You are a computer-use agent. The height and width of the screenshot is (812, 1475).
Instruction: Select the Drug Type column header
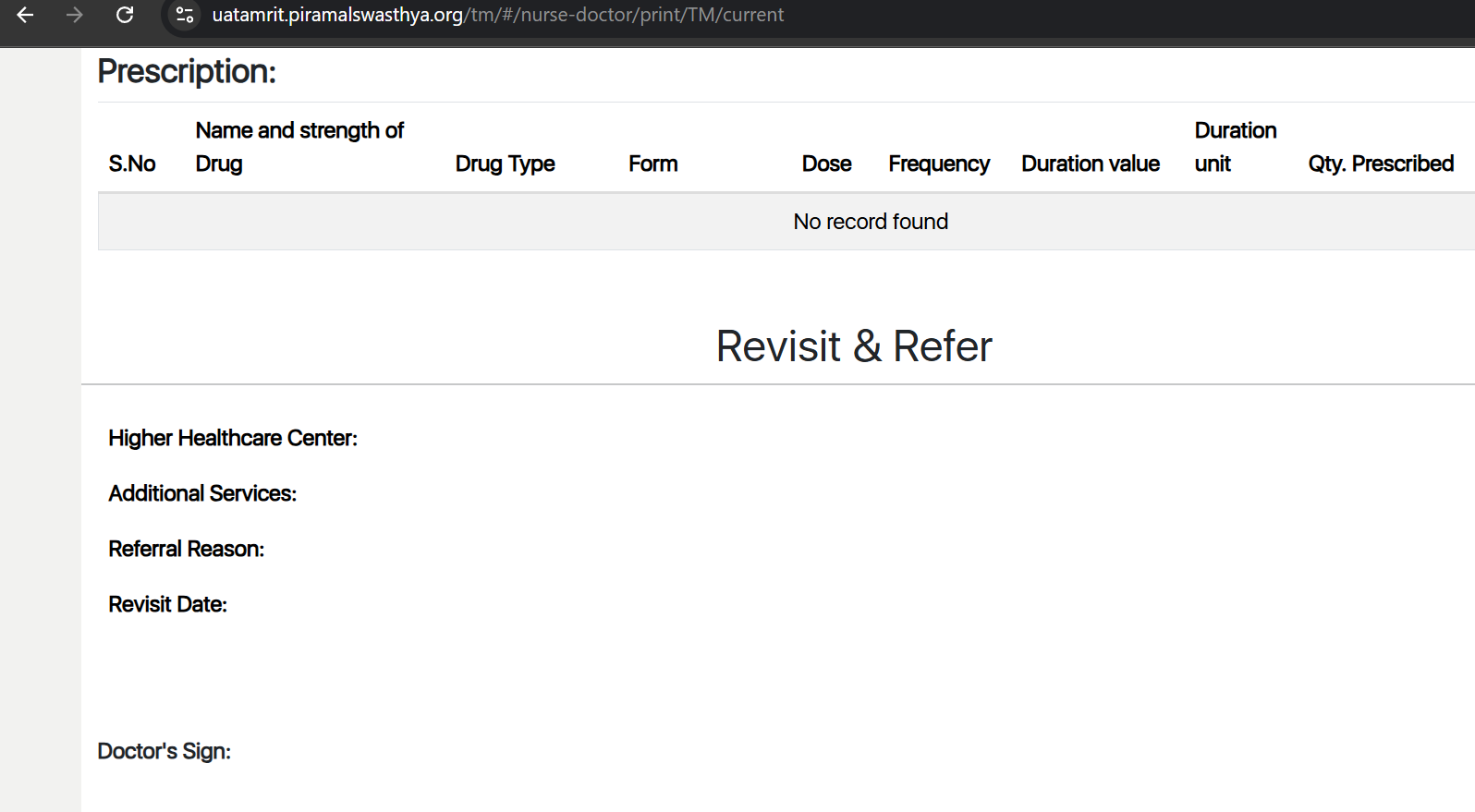pyautogui.click(x=505, y=164)
